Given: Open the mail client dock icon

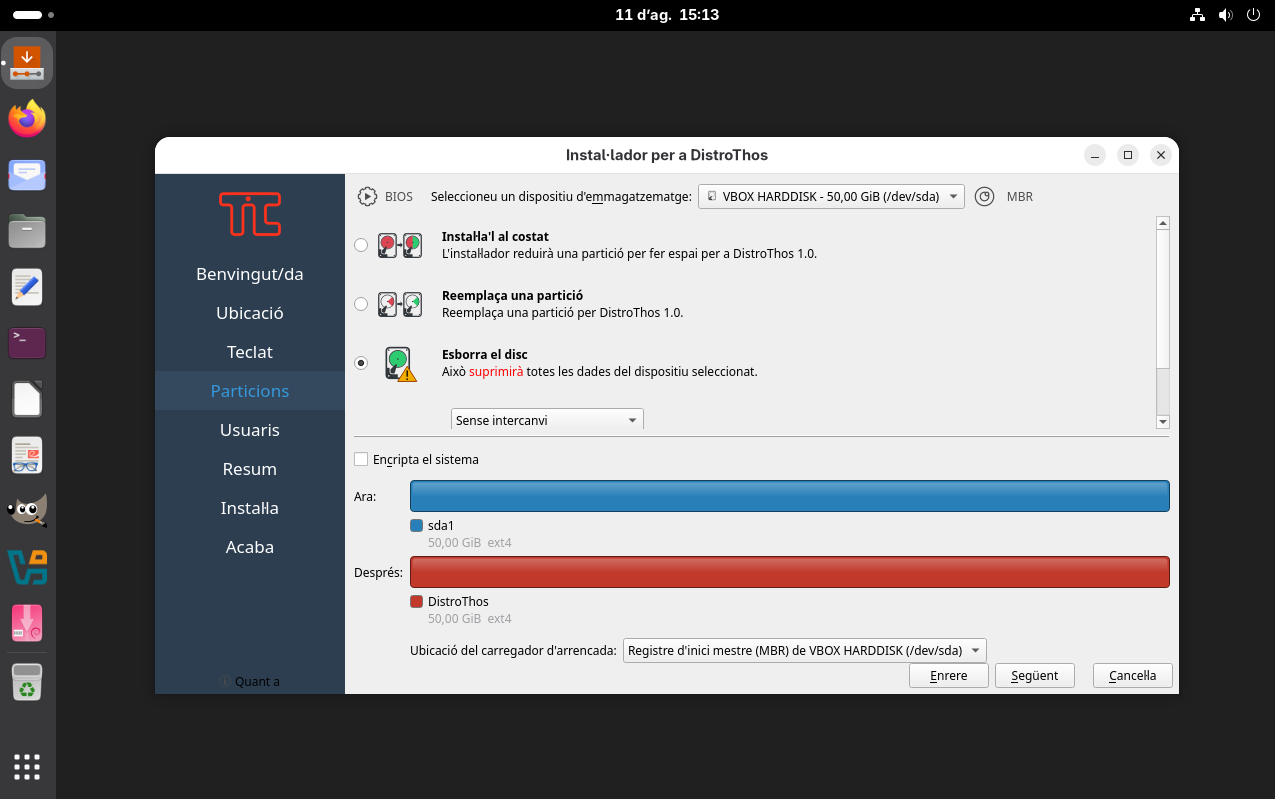Looking at the screenshot, I should tap(27, 175).
